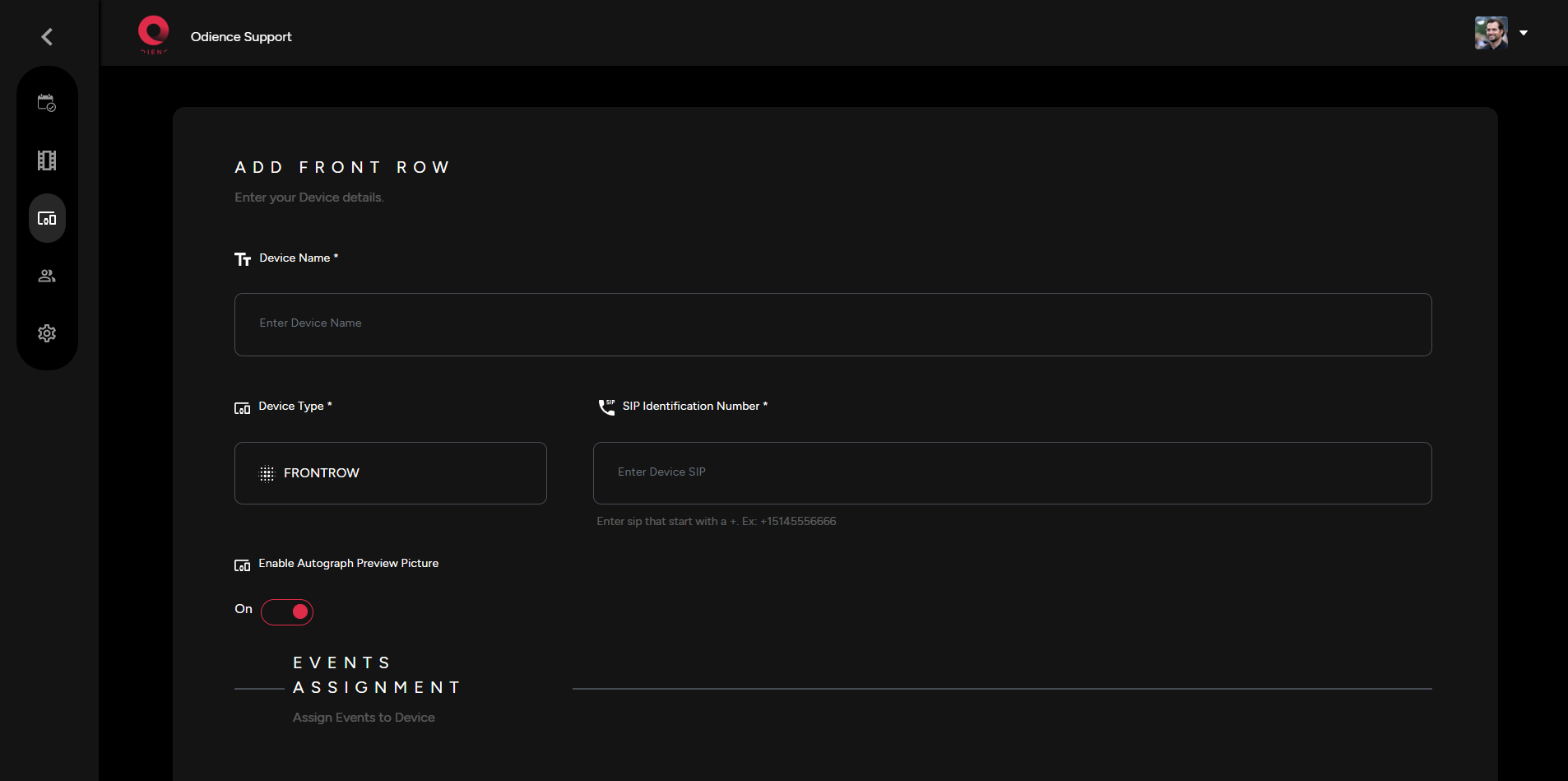Open the events calendar sidebar icon
Viewport: 1568px width, 781px height.
[x=47, y=103]
